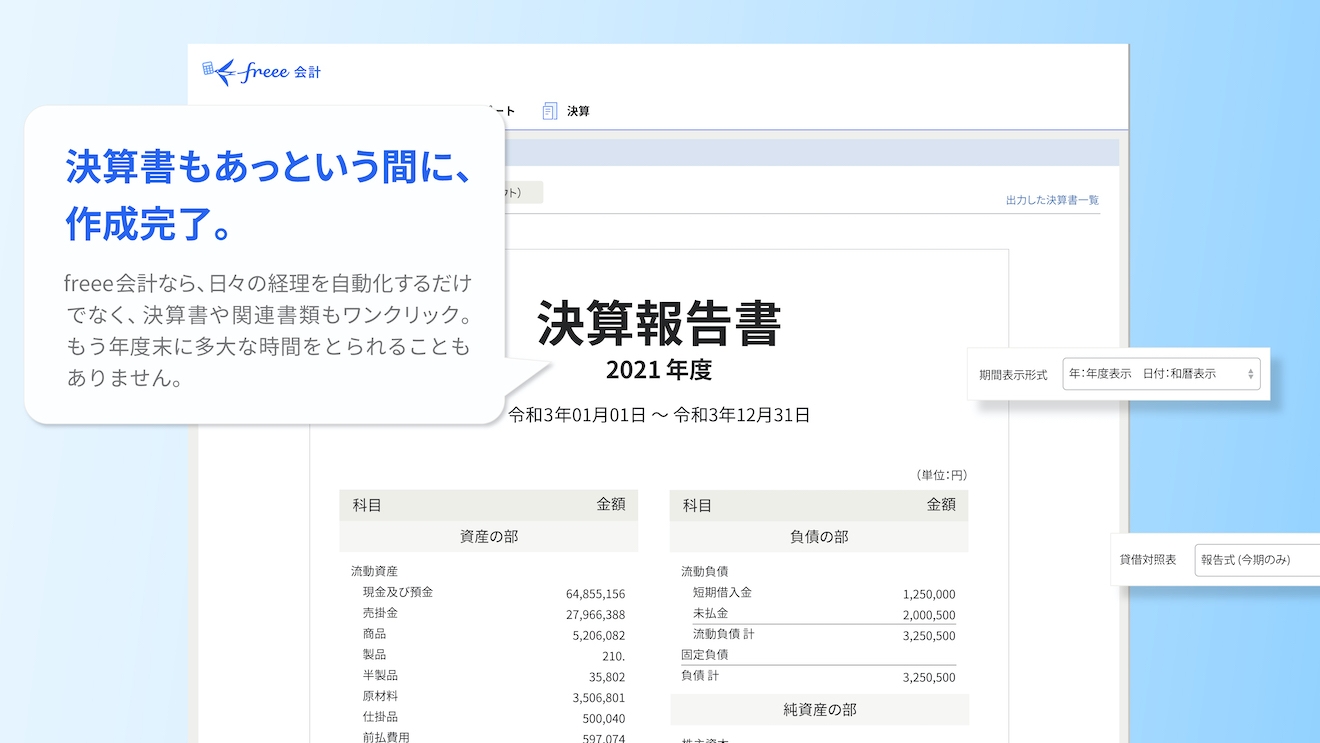Expand the 貸借対照表 報告式 (今期のみ) dropdown
This screenshot has width=1320, height=743.
(x=1257, y=560)
